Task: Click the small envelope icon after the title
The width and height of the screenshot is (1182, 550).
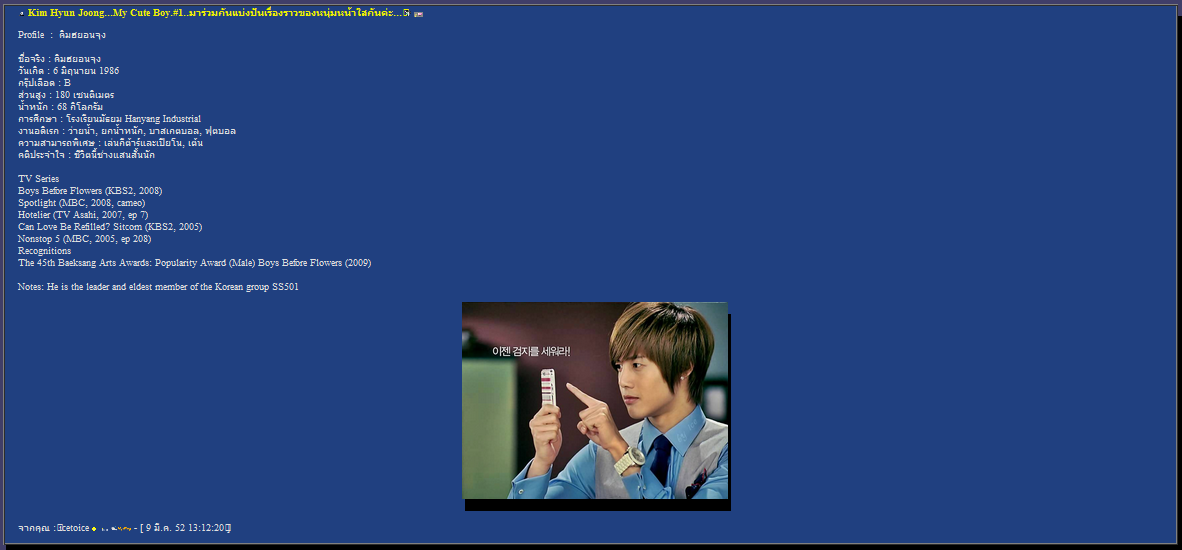Action: pos(418,14)
